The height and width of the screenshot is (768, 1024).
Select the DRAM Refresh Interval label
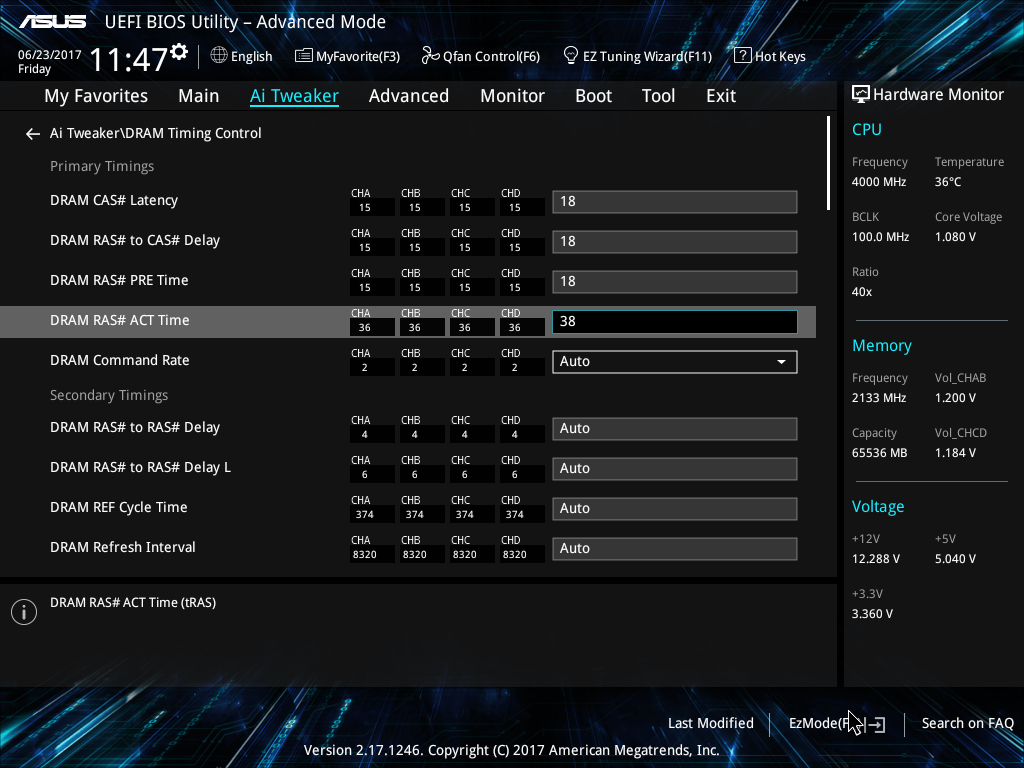[x=123, y=547]
